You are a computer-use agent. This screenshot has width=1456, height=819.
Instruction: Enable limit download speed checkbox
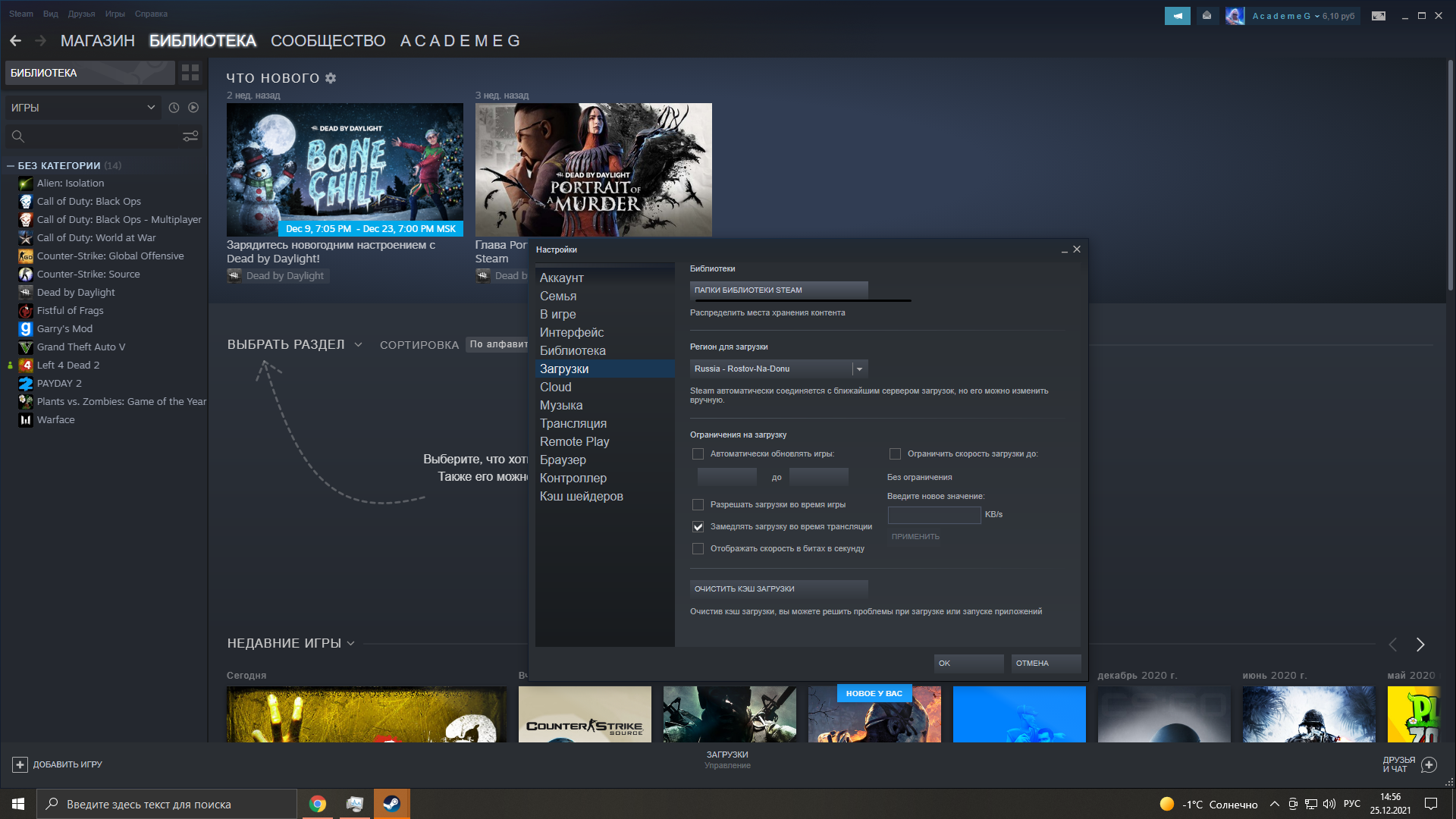[895, 454]
